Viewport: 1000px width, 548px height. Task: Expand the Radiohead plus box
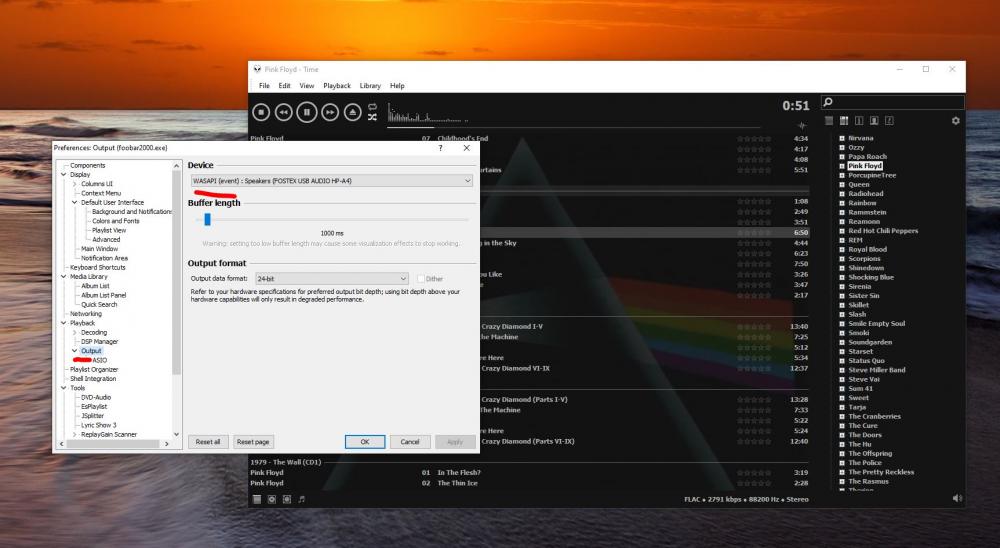click(x=842, y=193)
